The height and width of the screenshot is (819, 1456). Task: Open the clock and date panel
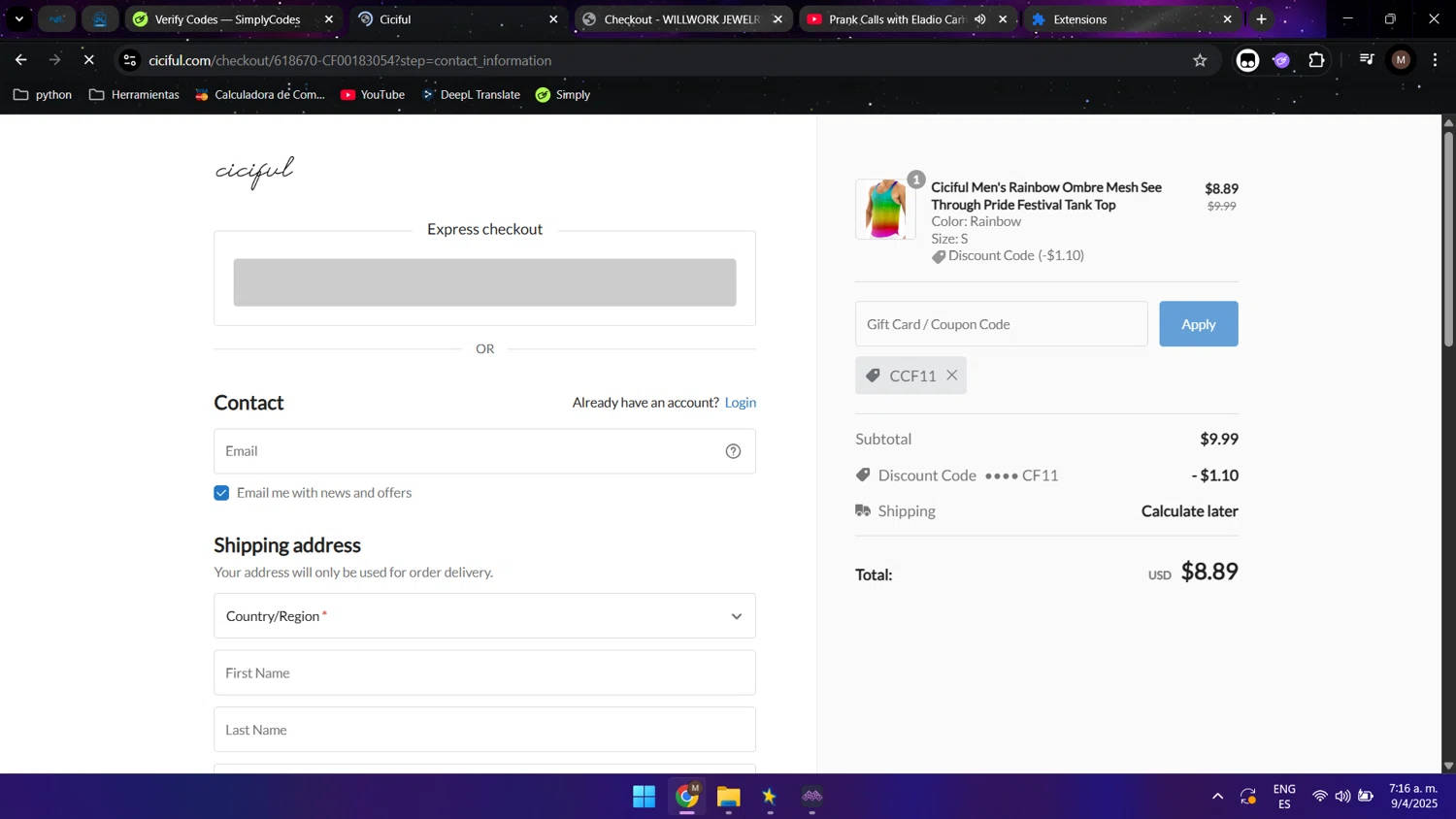click(x=1413, y=797)
